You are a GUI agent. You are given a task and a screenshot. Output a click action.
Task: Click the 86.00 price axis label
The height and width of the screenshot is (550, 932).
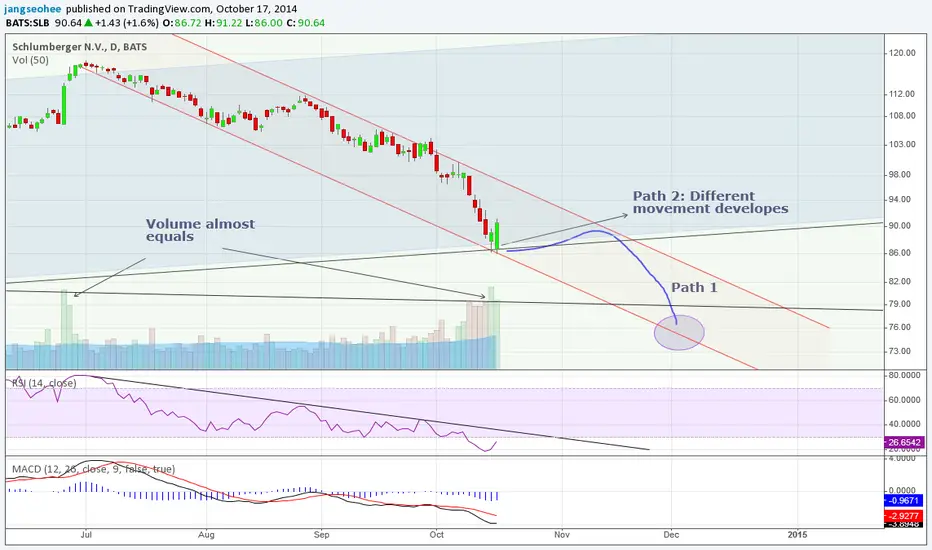coord(899,253)
